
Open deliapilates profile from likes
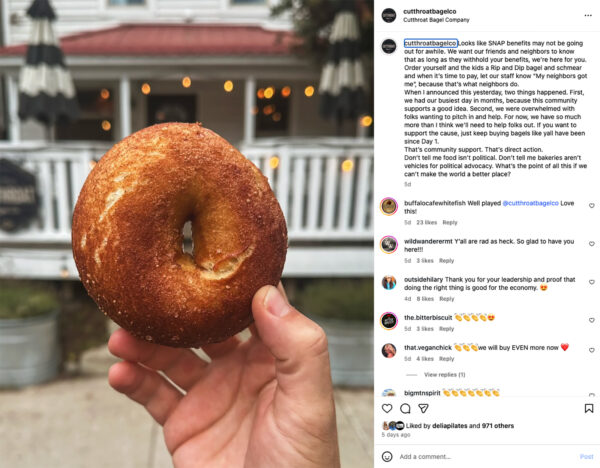450,426
